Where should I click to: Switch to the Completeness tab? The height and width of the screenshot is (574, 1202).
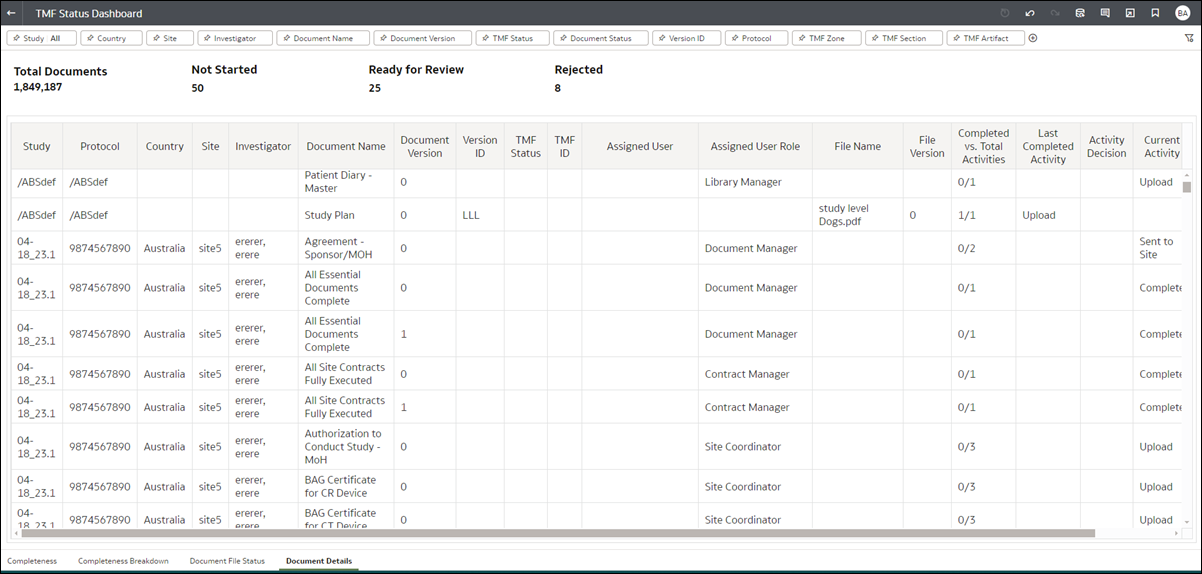pos(32,561)
